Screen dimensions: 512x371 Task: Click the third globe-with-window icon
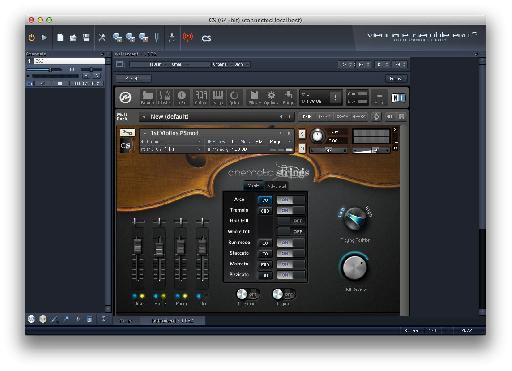(x=143, y=38)
